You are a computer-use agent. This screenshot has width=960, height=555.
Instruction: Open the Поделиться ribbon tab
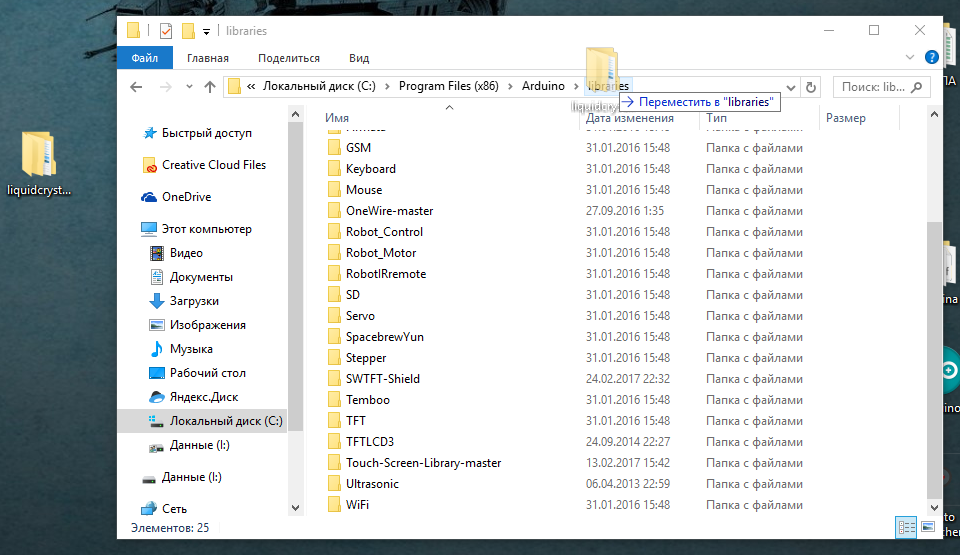point(289,58)
